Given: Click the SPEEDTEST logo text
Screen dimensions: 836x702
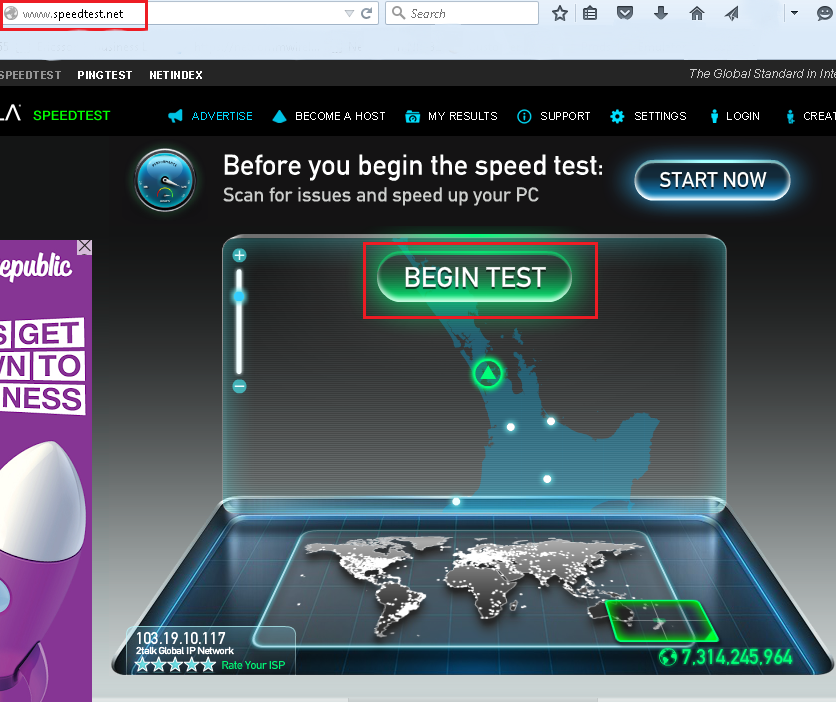Looking at the screenshot, I should [x=71, y=116].
